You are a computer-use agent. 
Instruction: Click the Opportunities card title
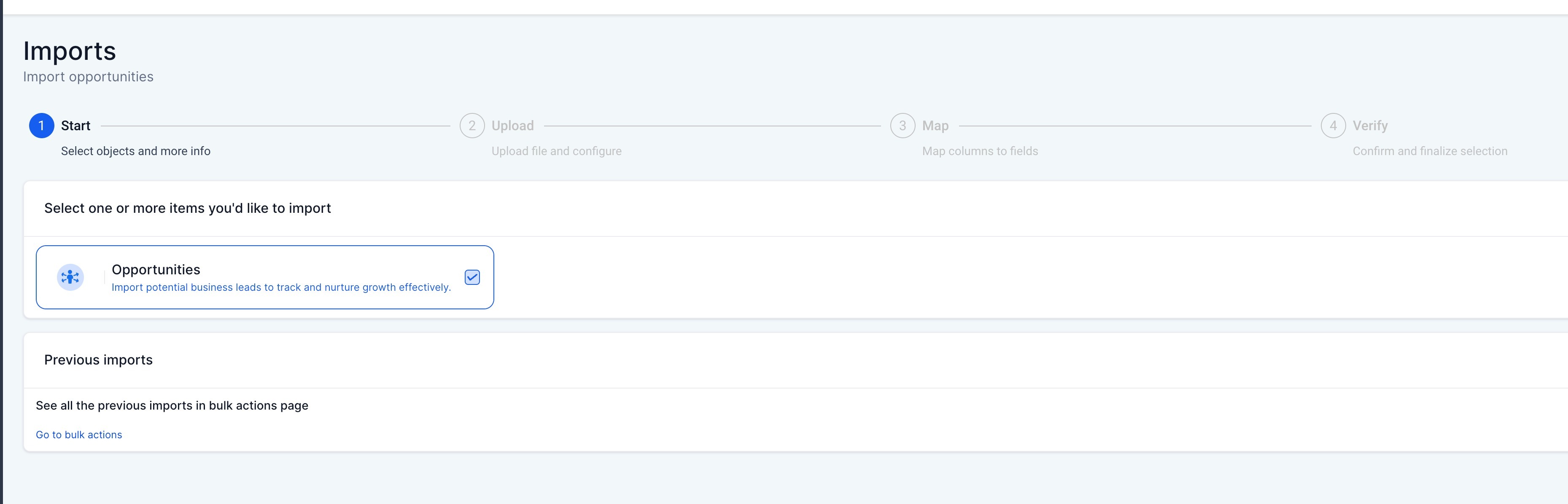156,269
